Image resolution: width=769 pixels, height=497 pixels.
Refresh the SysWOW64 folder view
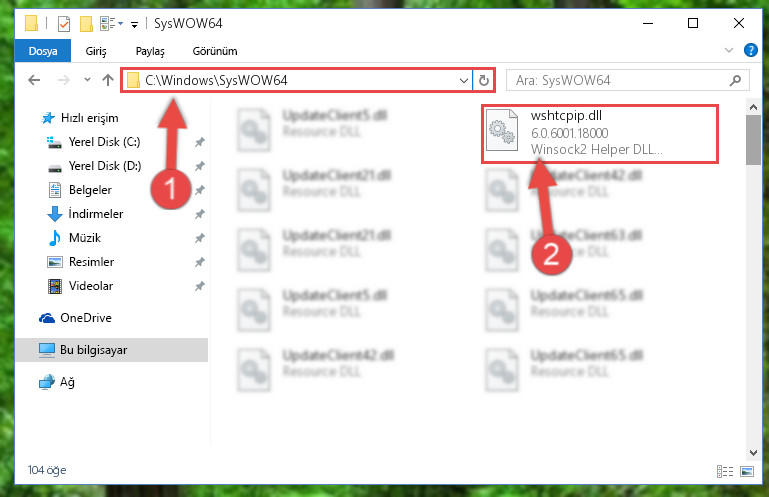tap(484, 80)
